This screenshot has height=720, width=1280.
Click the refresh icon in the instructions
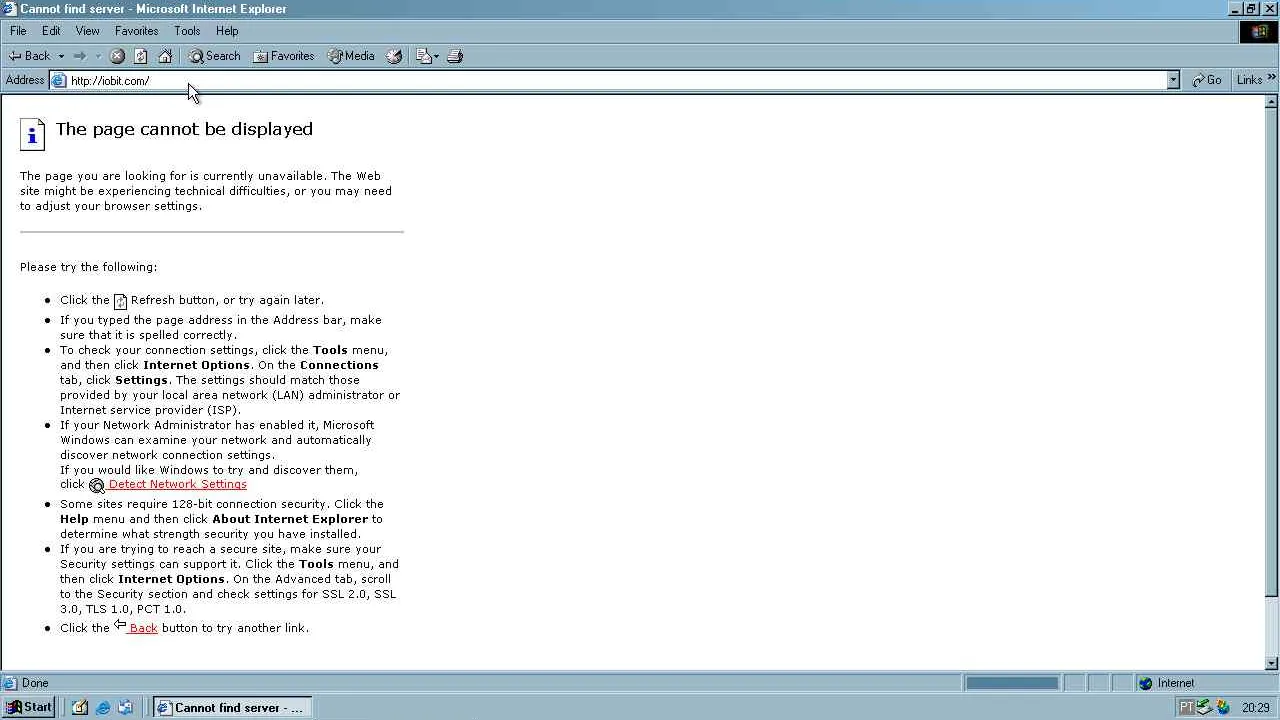click(x=120, y=301)
